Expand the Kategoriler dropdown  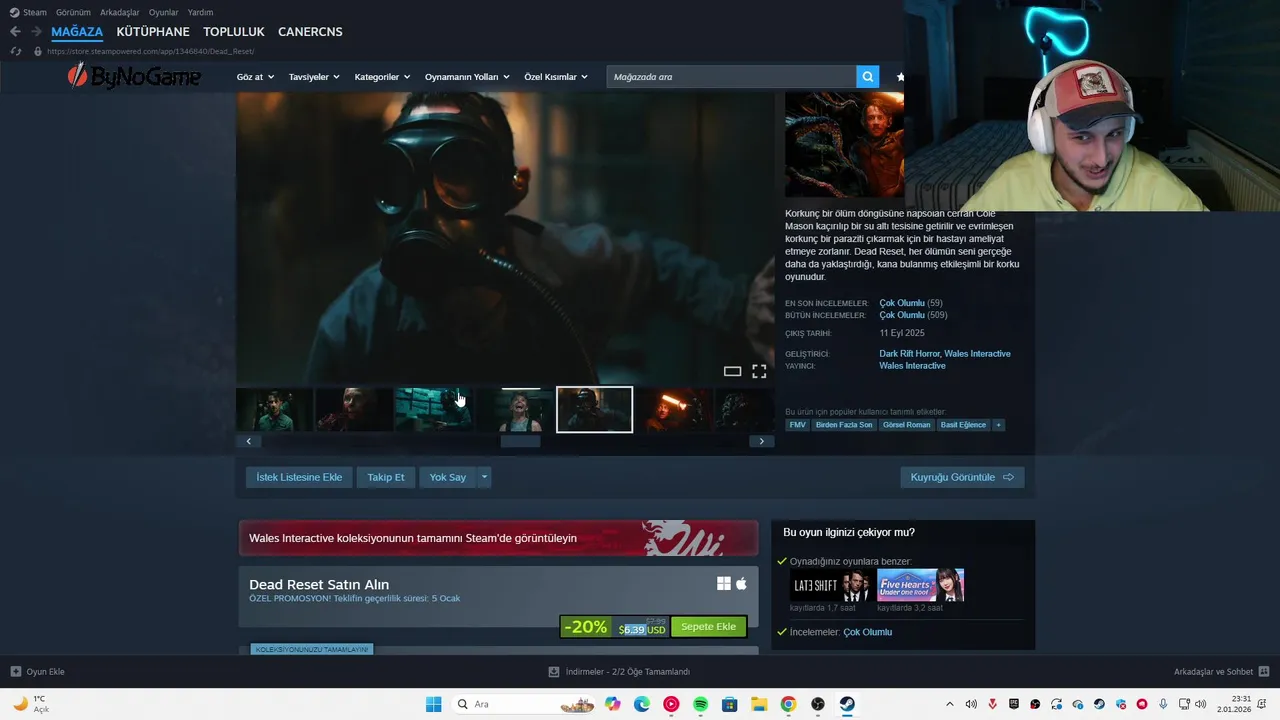382,77
